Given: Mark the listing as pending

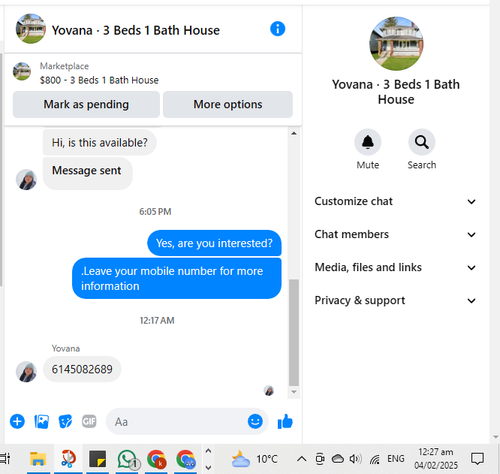Looking at the screenshot, I should click(x=86, y=104).
